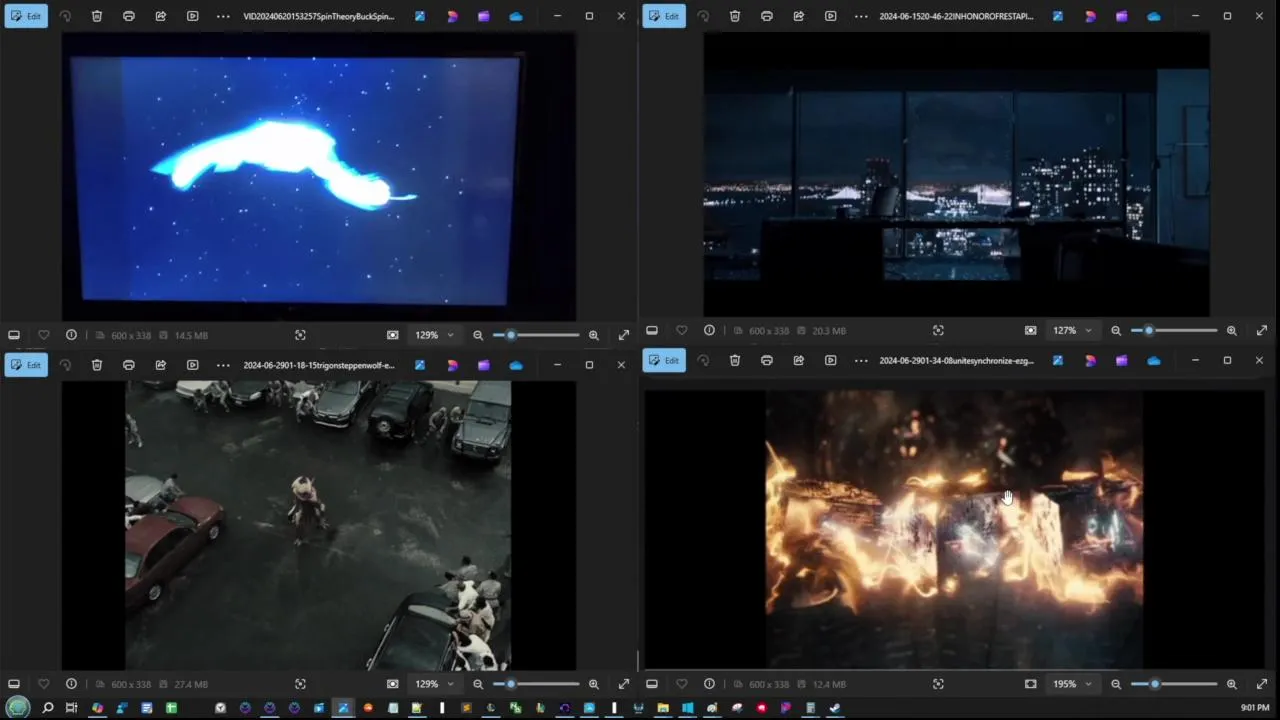
Task: Open the See more menu in the SpinTheory window
Action: (x=223, y=16)
